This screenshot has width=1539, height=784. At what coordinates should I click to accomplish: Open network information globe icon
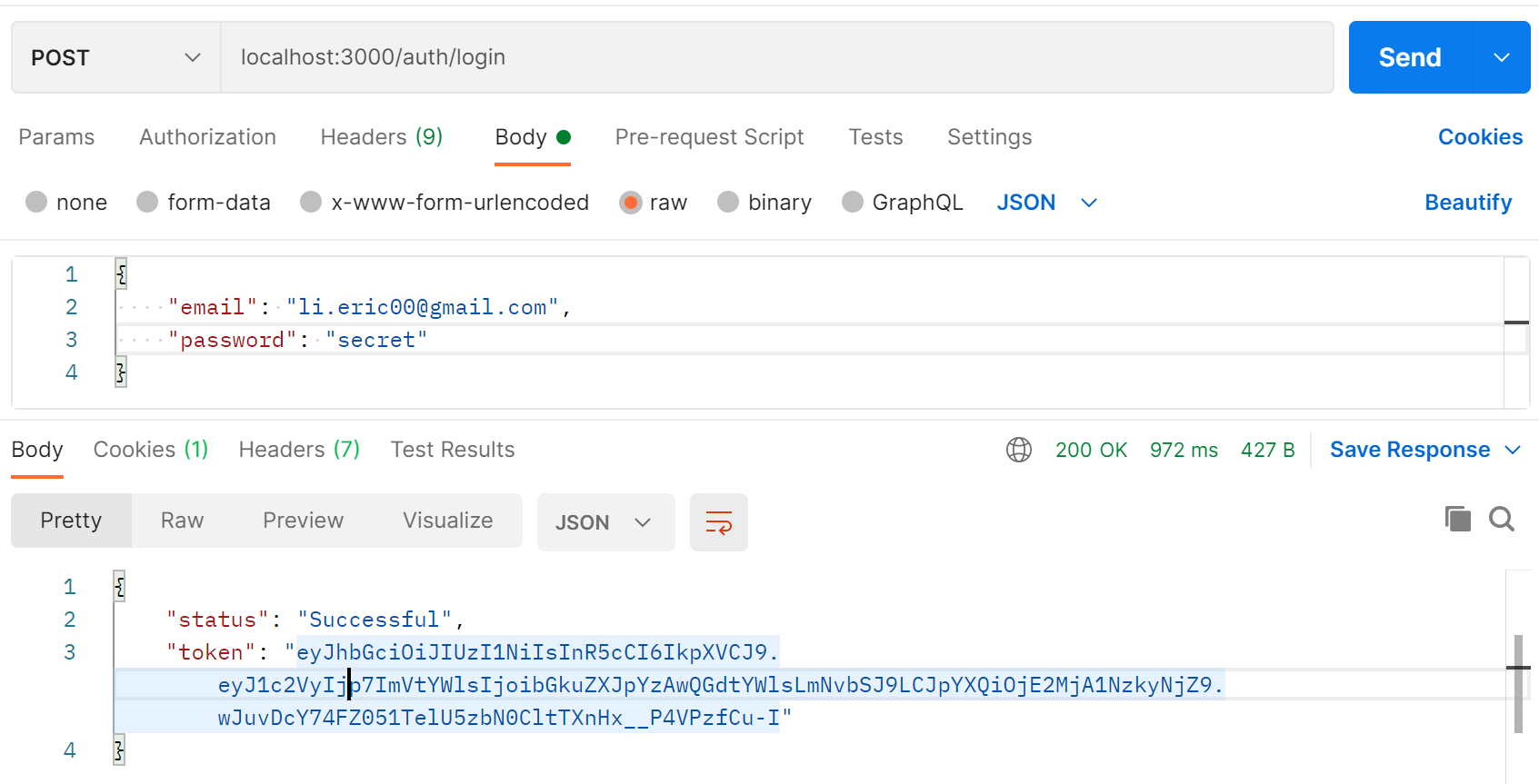point(1019,450)
